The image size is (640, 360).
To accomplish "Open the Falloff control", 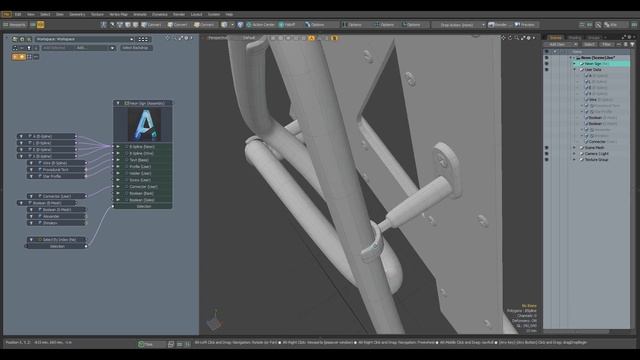I will (x=287, y=25).
